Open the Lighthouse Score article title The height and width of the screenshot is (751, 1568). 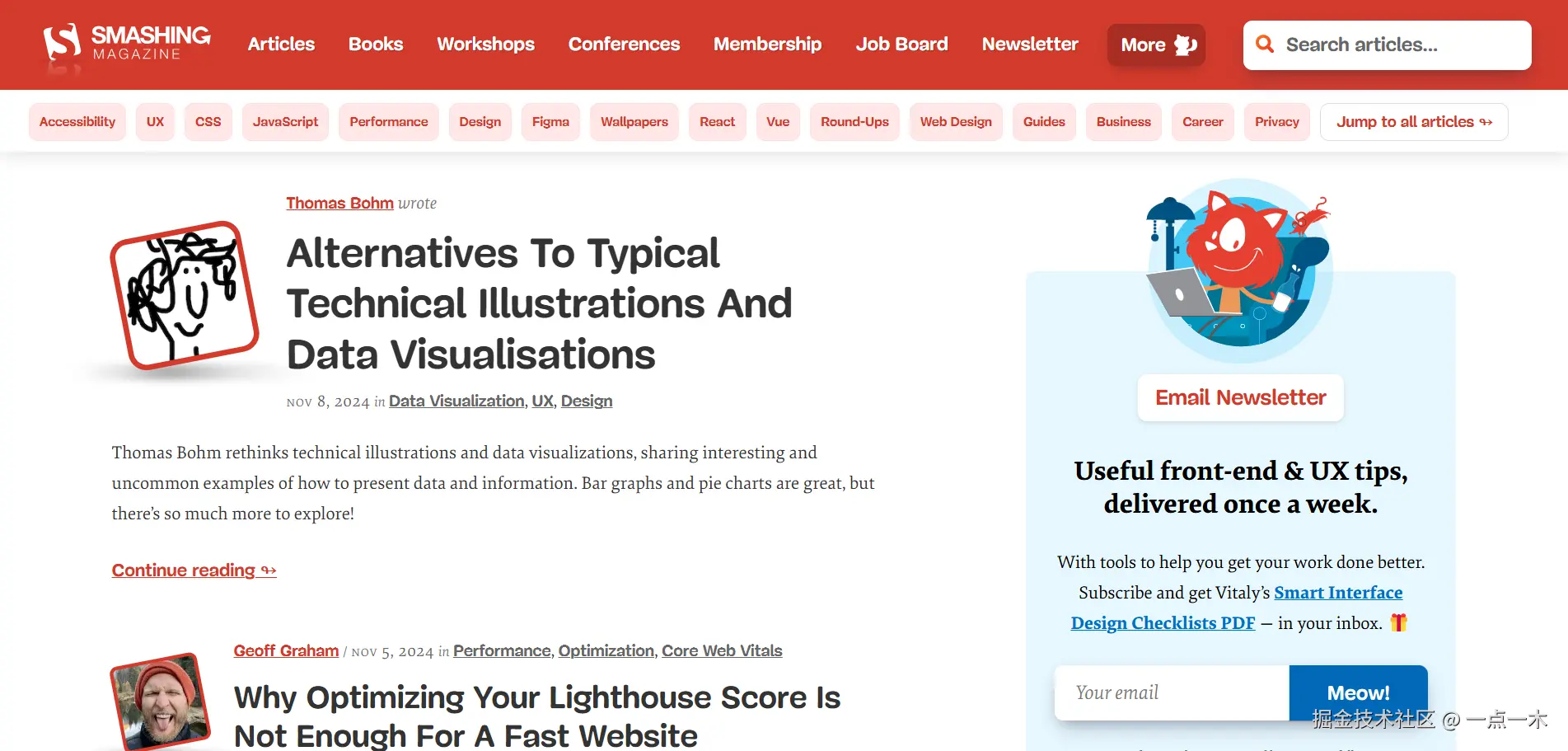[x=537, y=716]
